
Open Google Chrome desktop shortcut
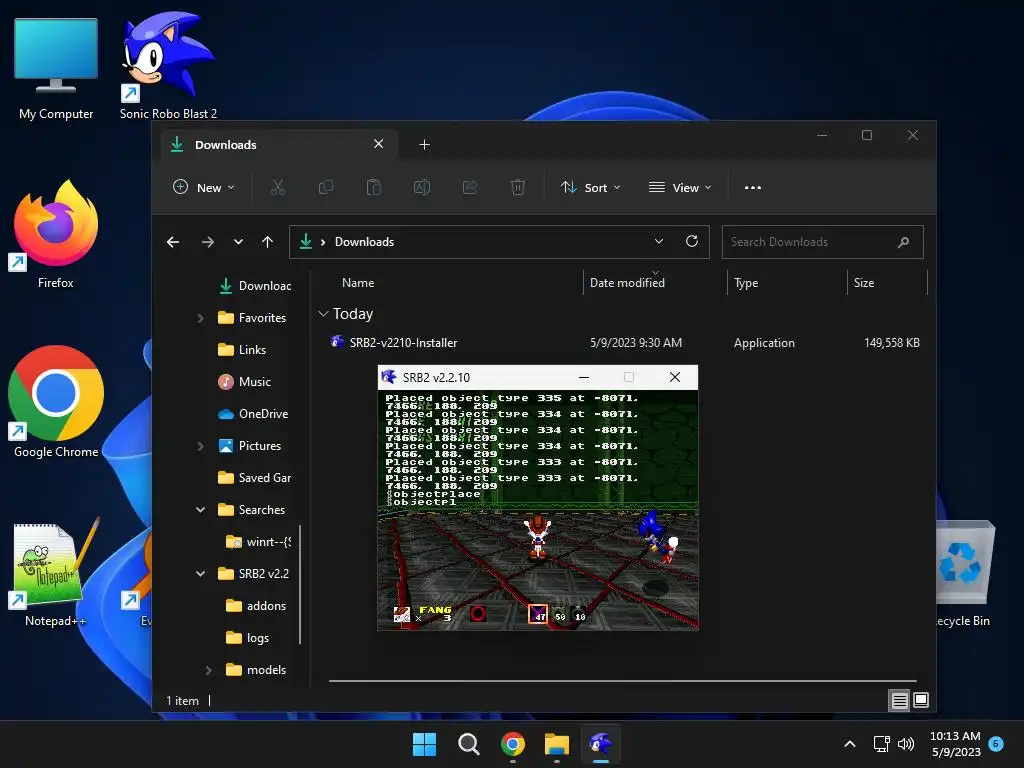[x=56, y=402]
